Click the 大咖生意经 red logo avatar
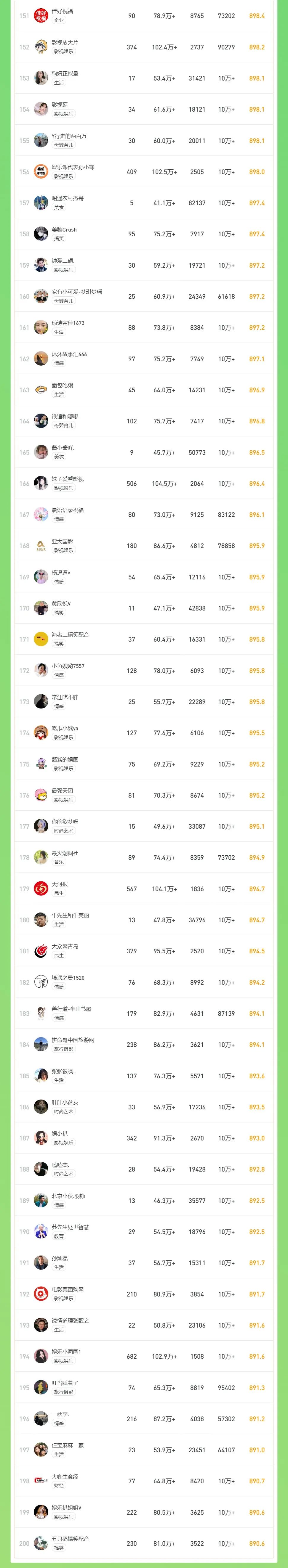This screenshot has width=288, height=1568. [x=41, y=1481]
